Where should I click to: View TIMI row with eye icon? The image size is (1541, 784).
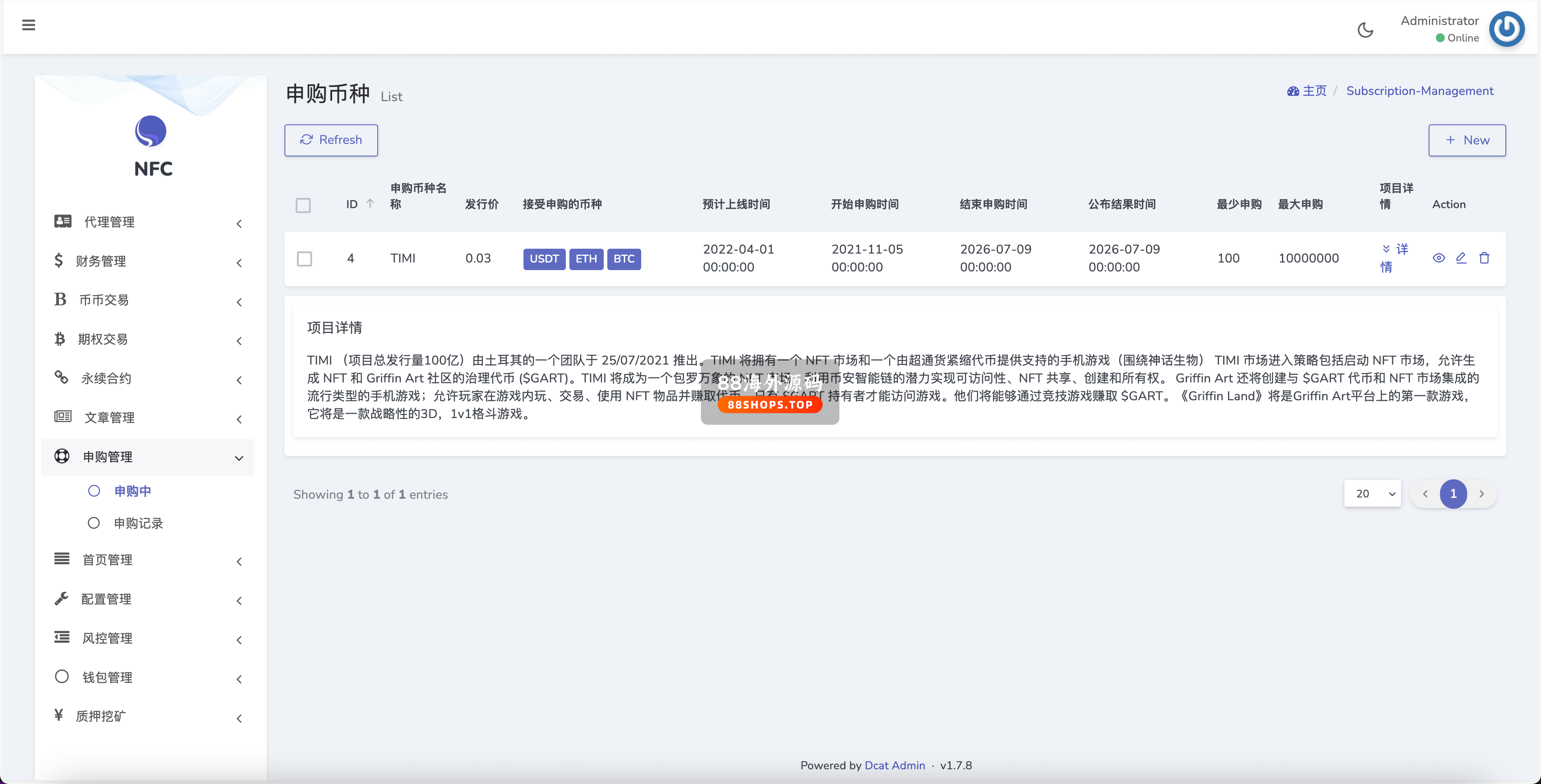pyautogui.click(x=1439, y=258)
